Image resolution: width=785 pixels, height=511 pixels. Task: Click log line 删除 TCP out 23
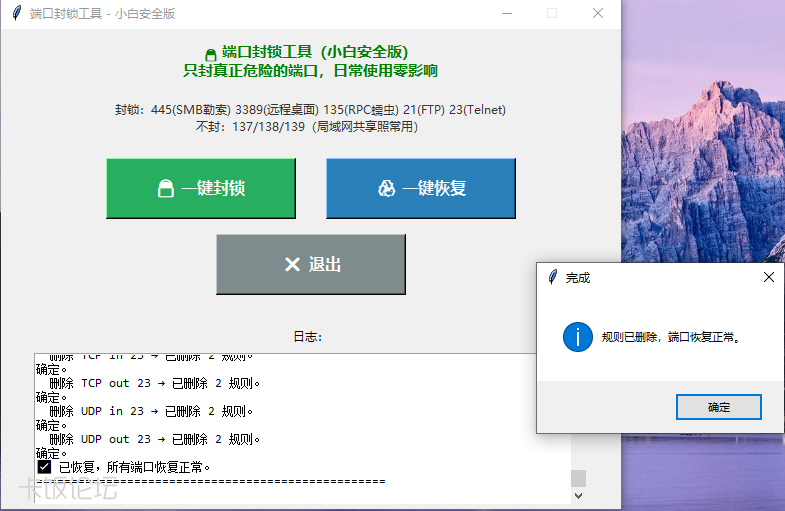point(154,383)
